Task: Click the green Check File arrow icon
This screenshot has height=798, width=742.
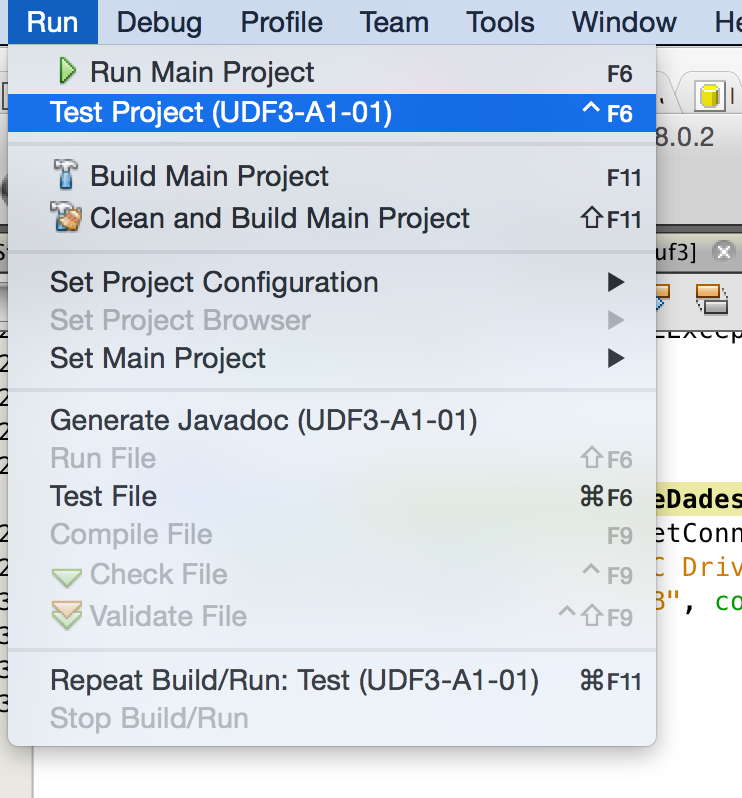Action: 67,577
